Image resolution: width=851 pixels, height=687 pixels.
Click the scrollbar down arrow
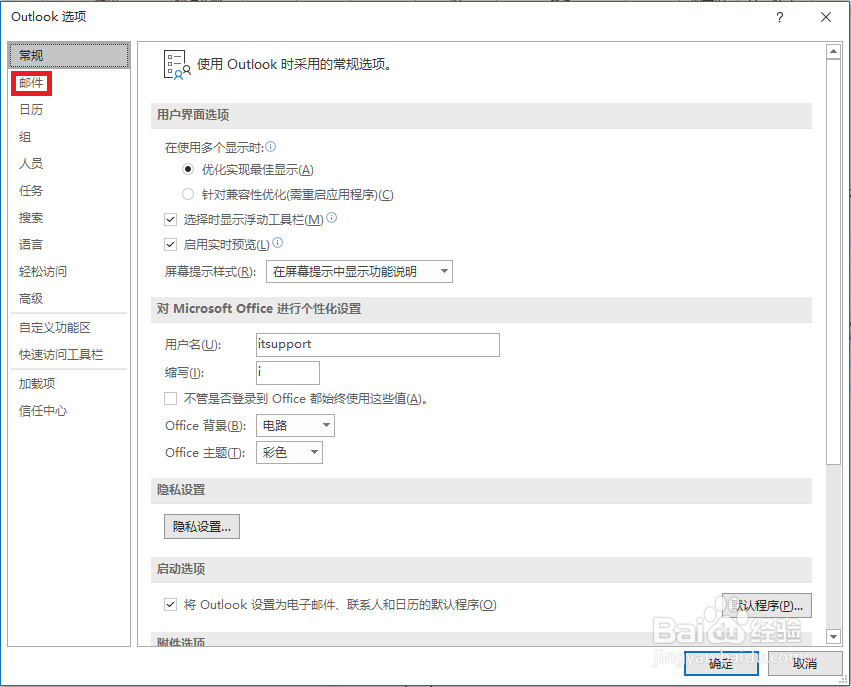(x=833, y=636)
